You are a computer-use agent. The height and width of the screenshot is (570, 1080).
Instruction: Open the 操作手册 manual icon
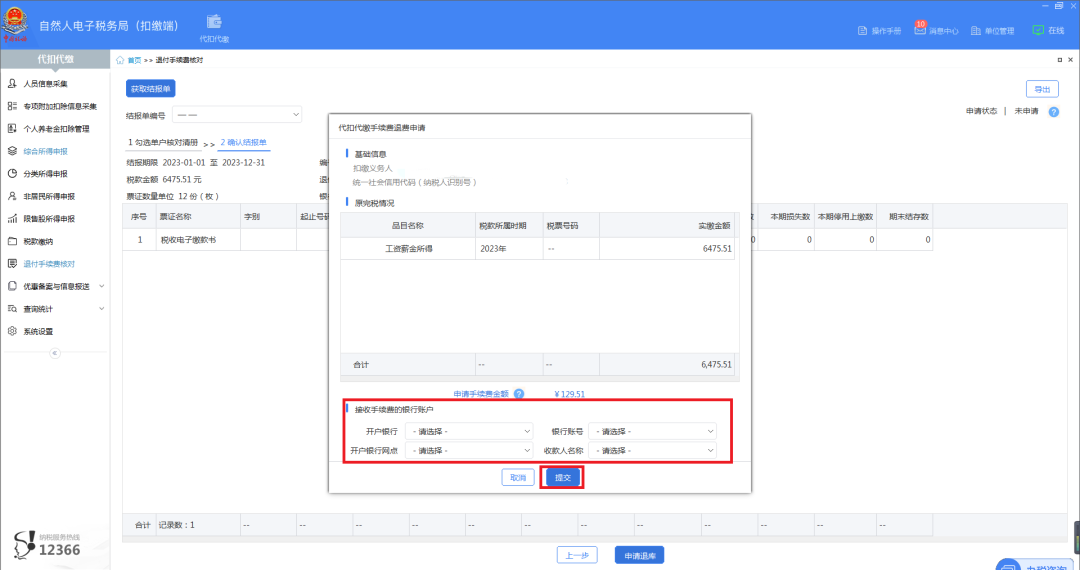click(x=862, y=30)
